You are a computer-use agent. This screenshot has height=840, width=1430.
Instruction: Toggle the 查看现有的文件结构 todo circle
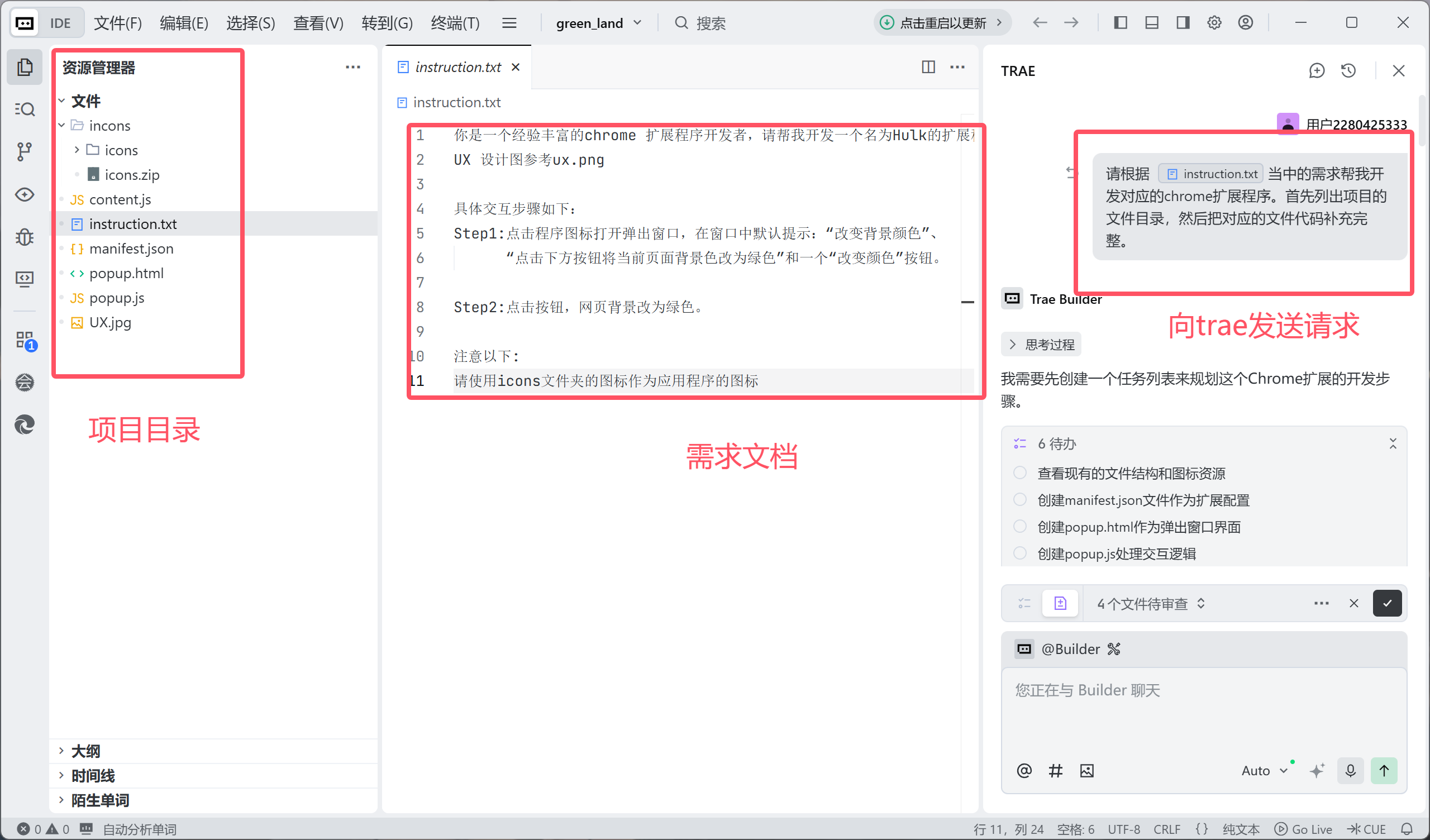click(1020, 473)
